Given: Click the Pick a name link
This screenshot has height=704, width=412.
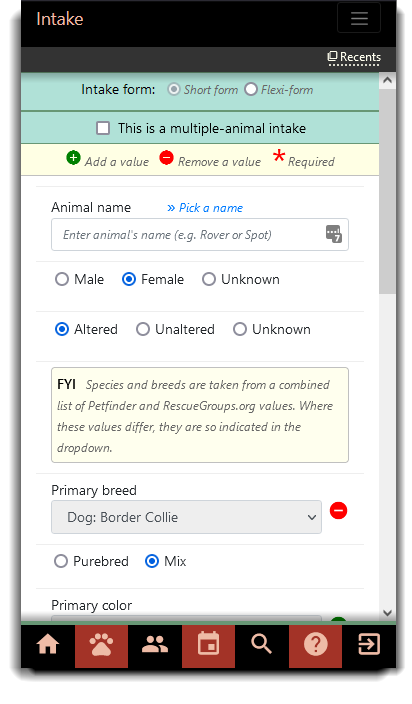Looking at the screenshot, I should [205, 208].
